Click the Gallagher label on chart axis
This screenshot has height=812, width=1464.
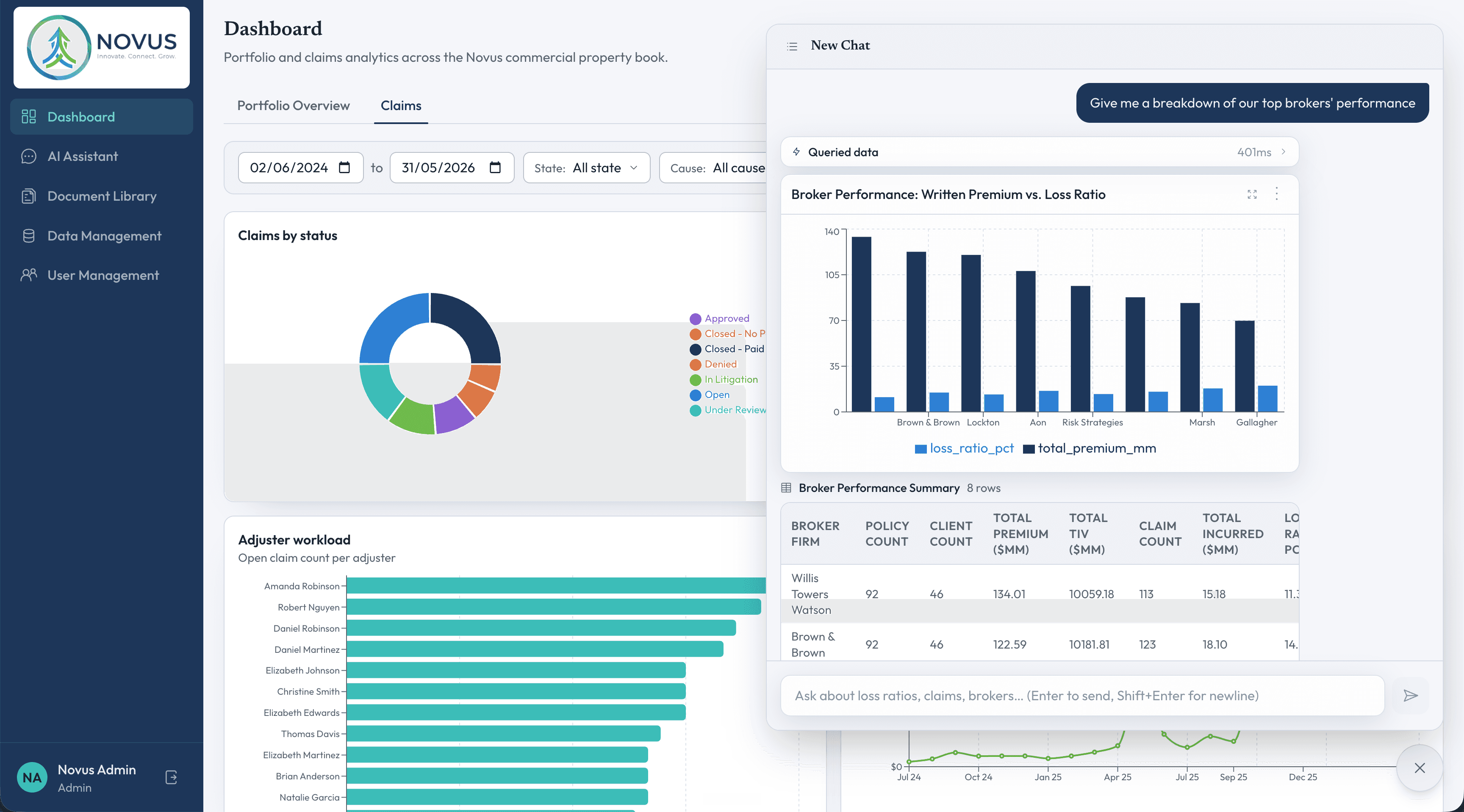tap(1256, 422)
